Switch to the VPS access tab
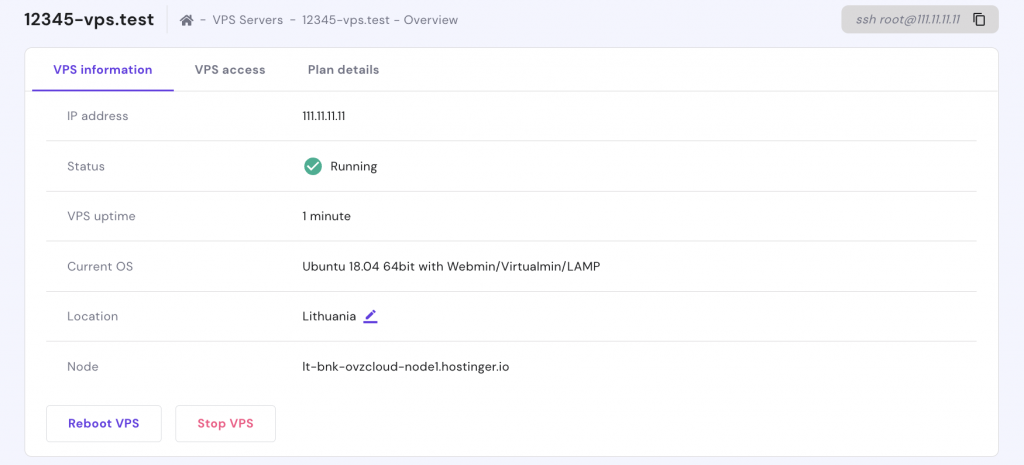The image size is (1024, 465). click(230, 70)
